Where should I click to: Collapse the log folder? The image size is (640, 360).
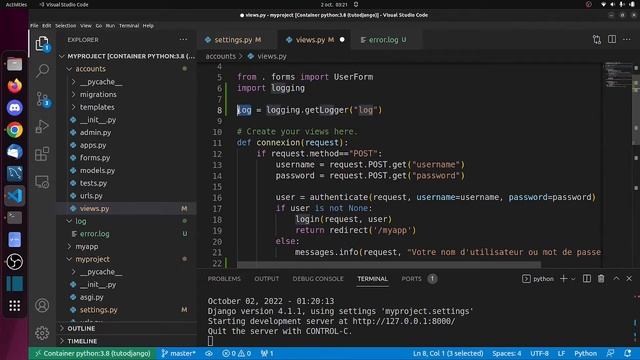pyautogui.click(x=69, y=221)
